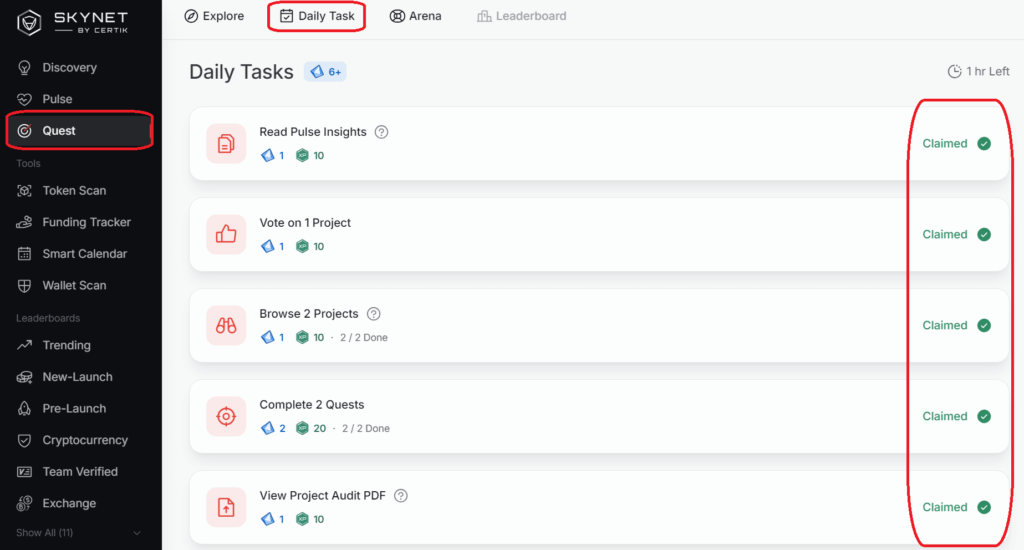Click Claimed on Complete 2 Quests

(957, 416)
